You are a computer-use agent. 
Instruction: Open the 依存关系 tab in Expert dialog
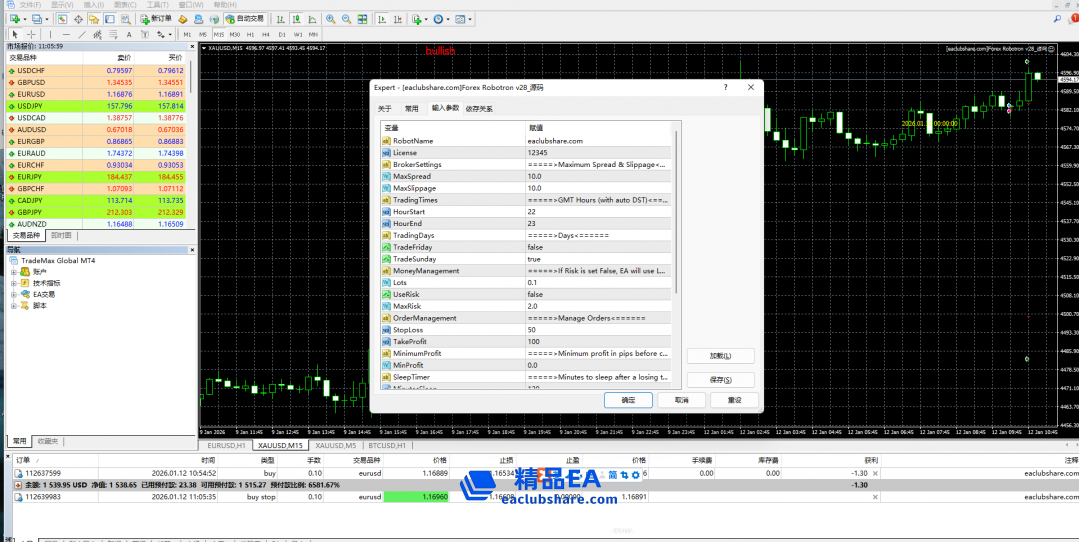coord(476,108)
